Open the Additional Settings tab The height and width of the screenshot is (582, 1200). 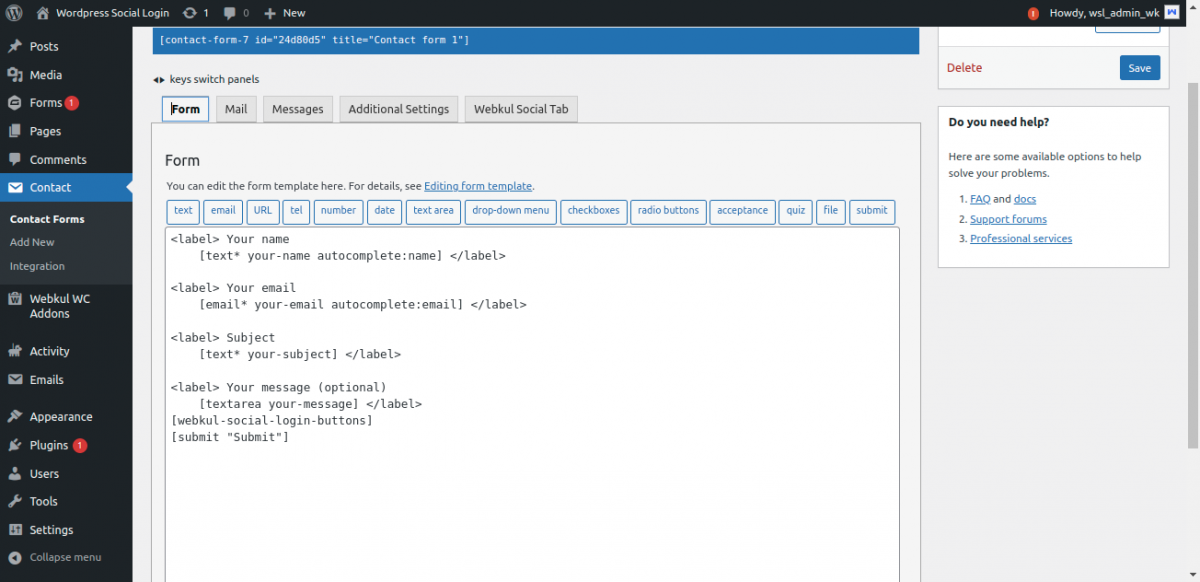[399, 109]
